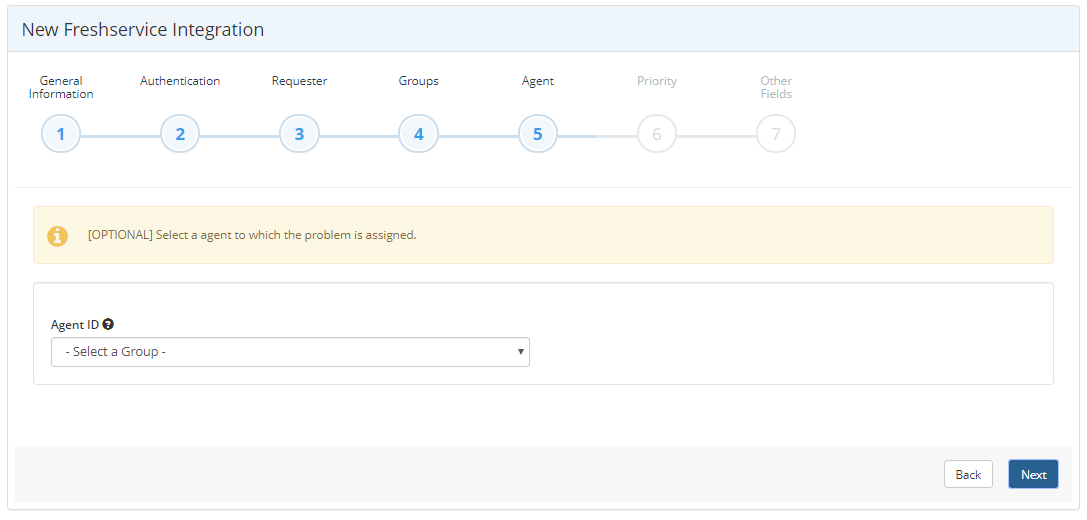Jump to step 2 circle
Screen dimensions: 1087x520
[x=180, y=134]
